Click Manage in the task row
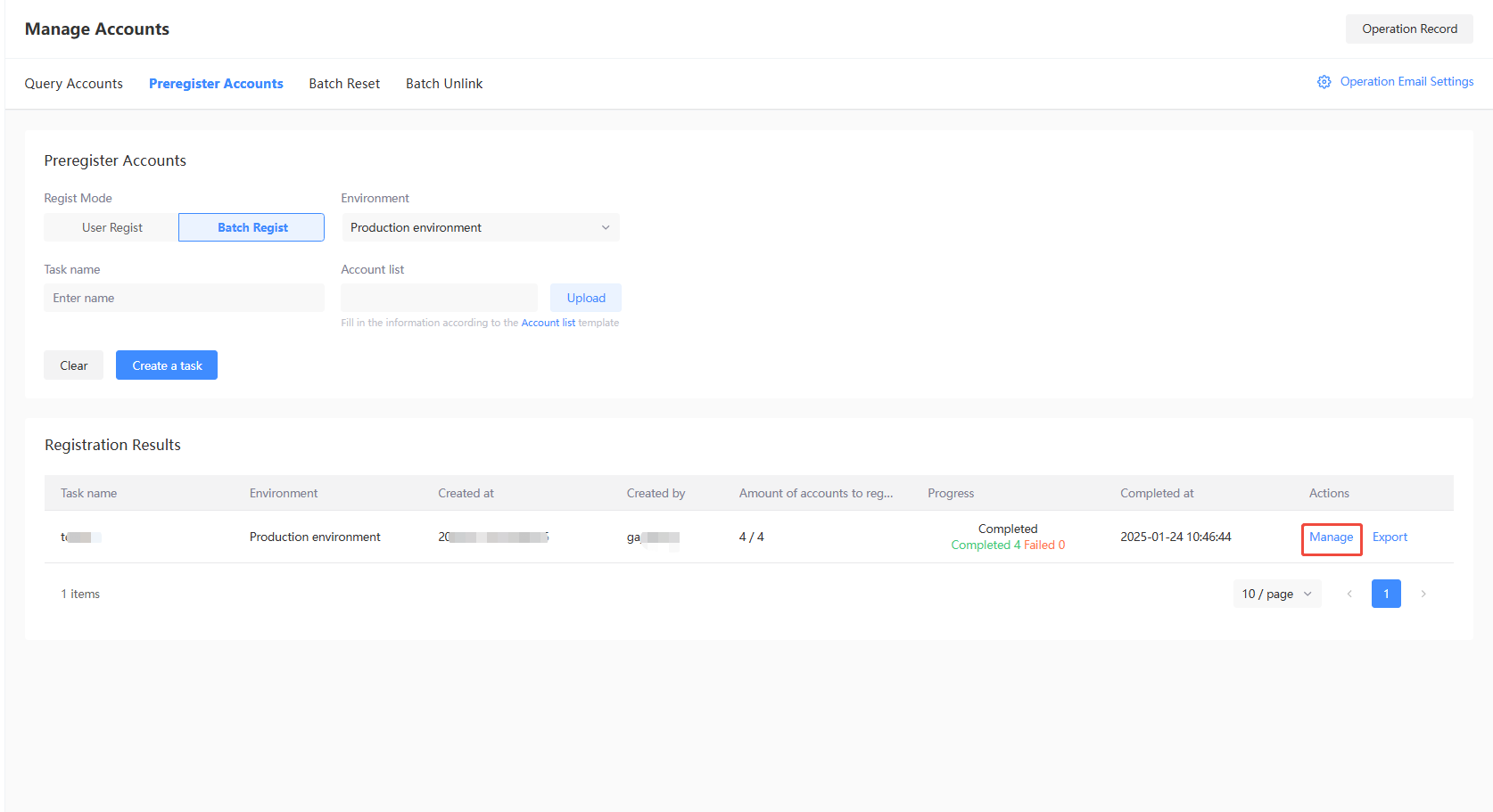The height and width of the screenshot is (812, 1493). coord(1331,537)
